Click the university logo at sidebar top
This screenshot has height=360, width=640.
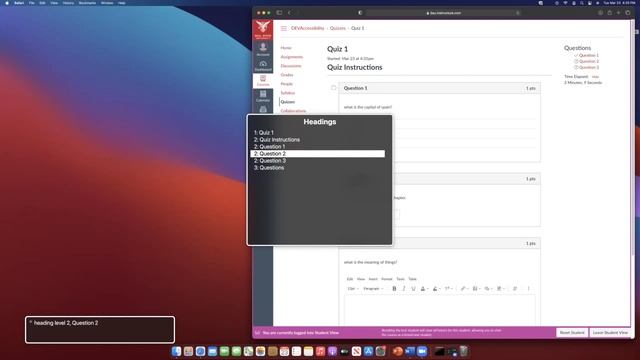[263, 29]
